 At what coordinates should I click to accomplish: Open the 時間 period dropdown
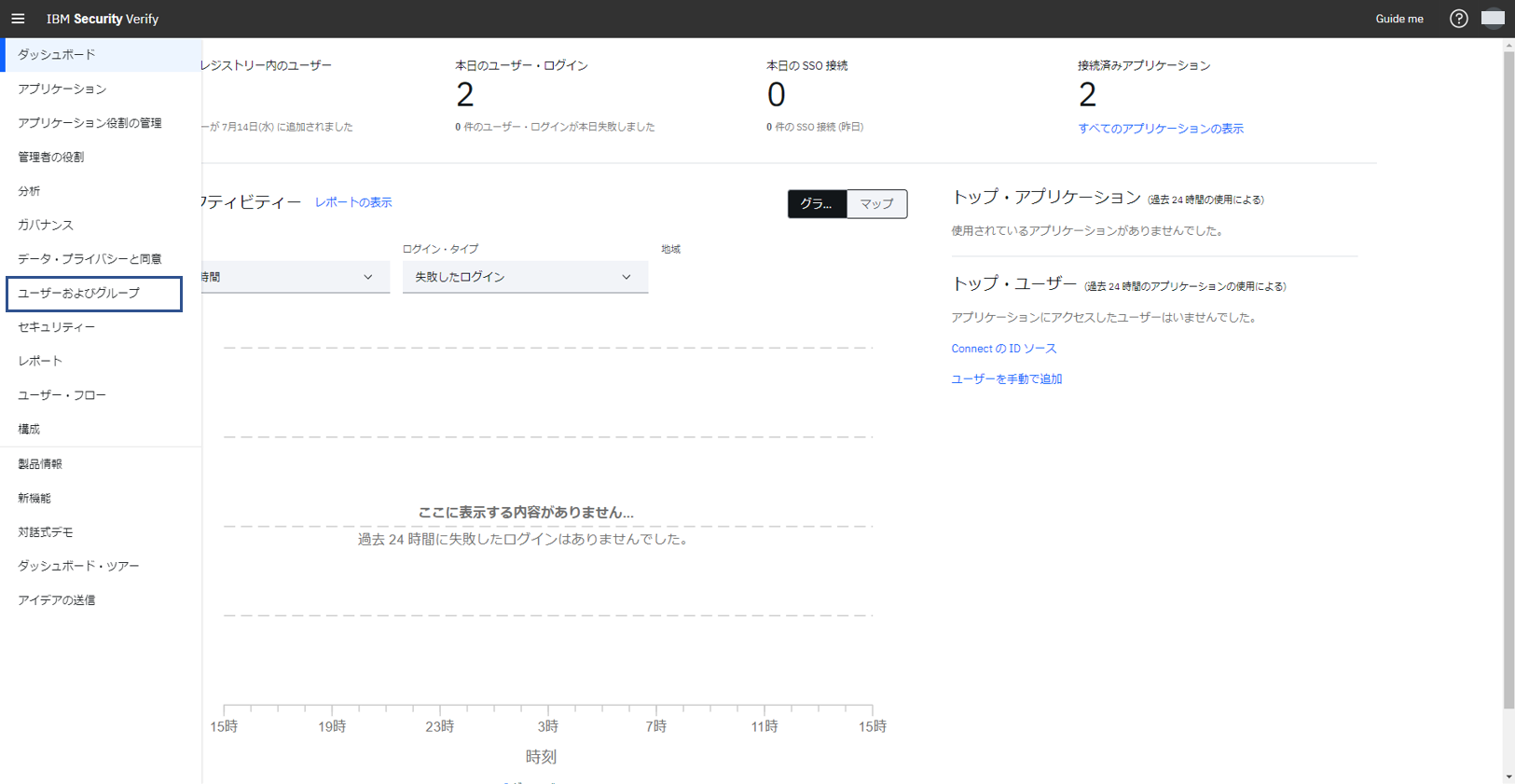coord(296,277)
